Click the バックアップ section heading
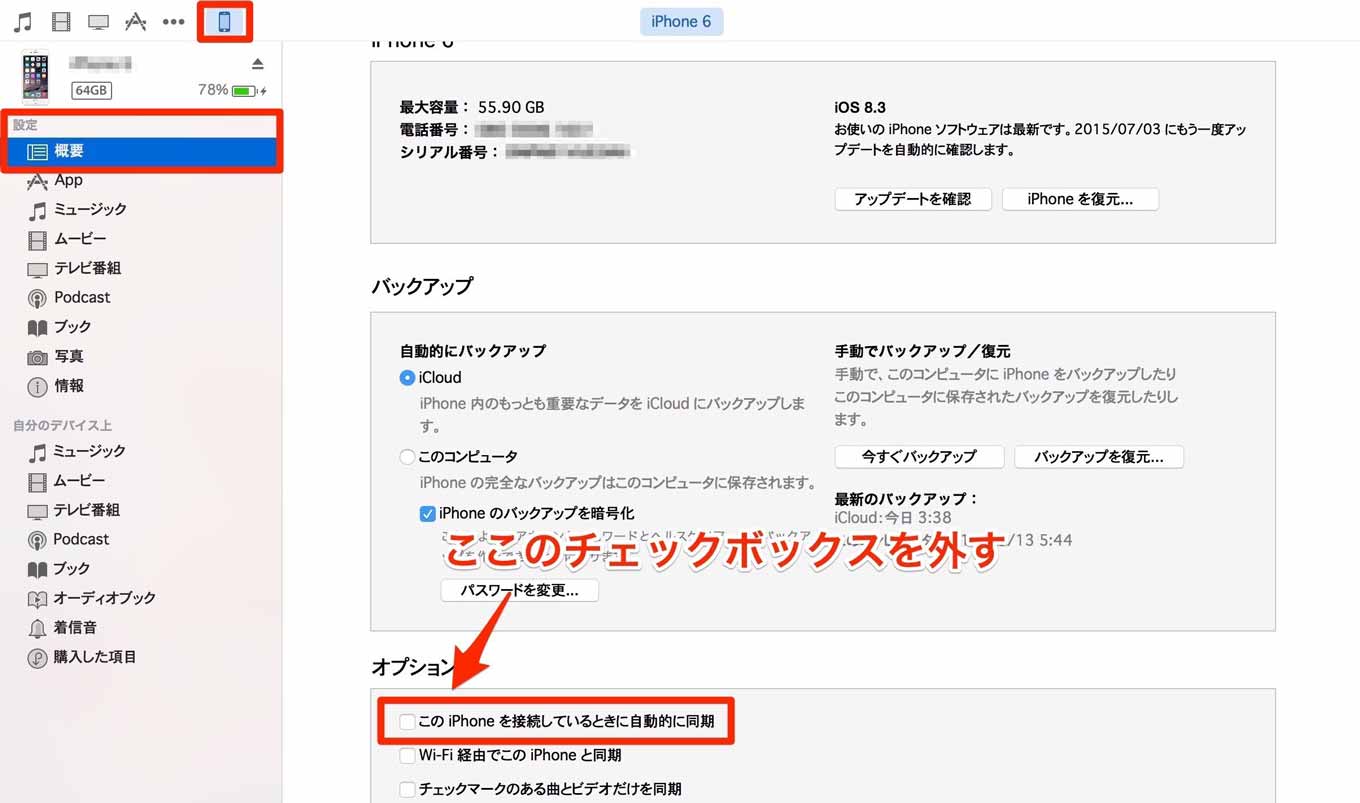 tap(422, 286)
